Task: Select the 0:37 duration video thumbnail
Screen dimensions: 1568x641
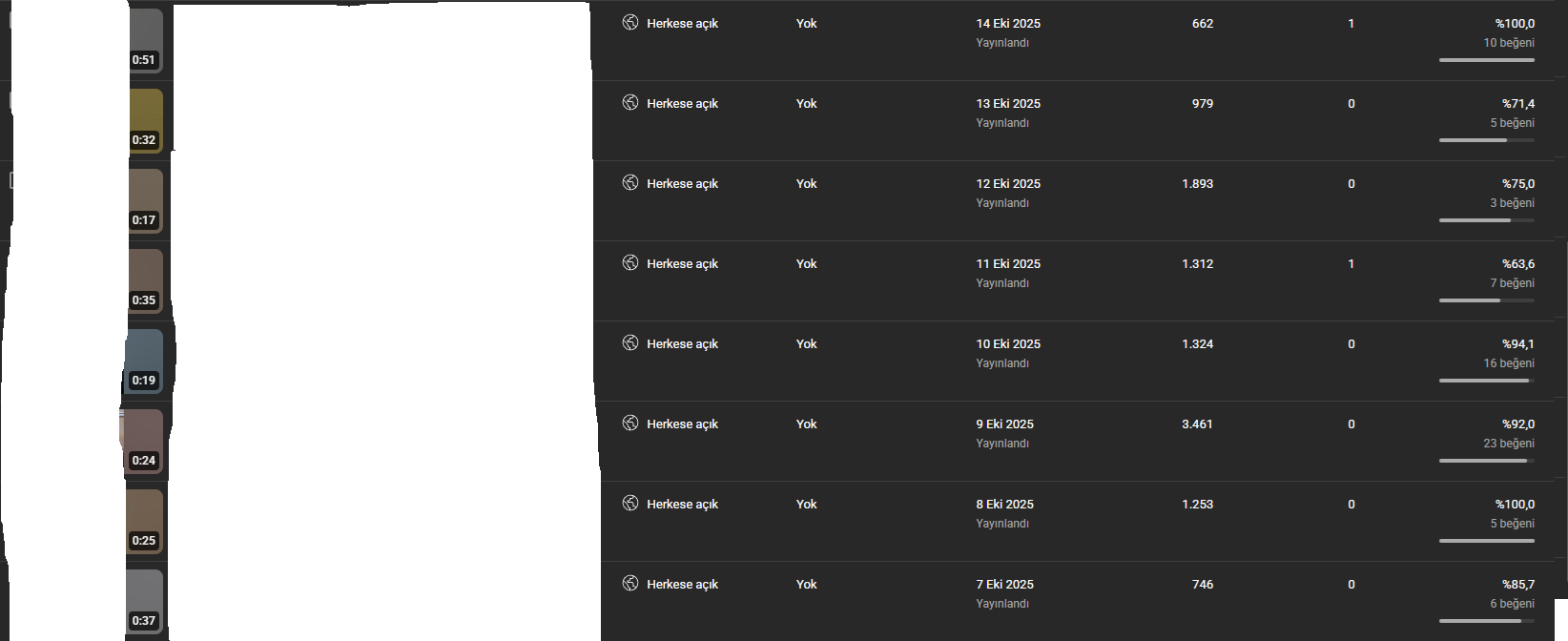Action: point(145,601)
